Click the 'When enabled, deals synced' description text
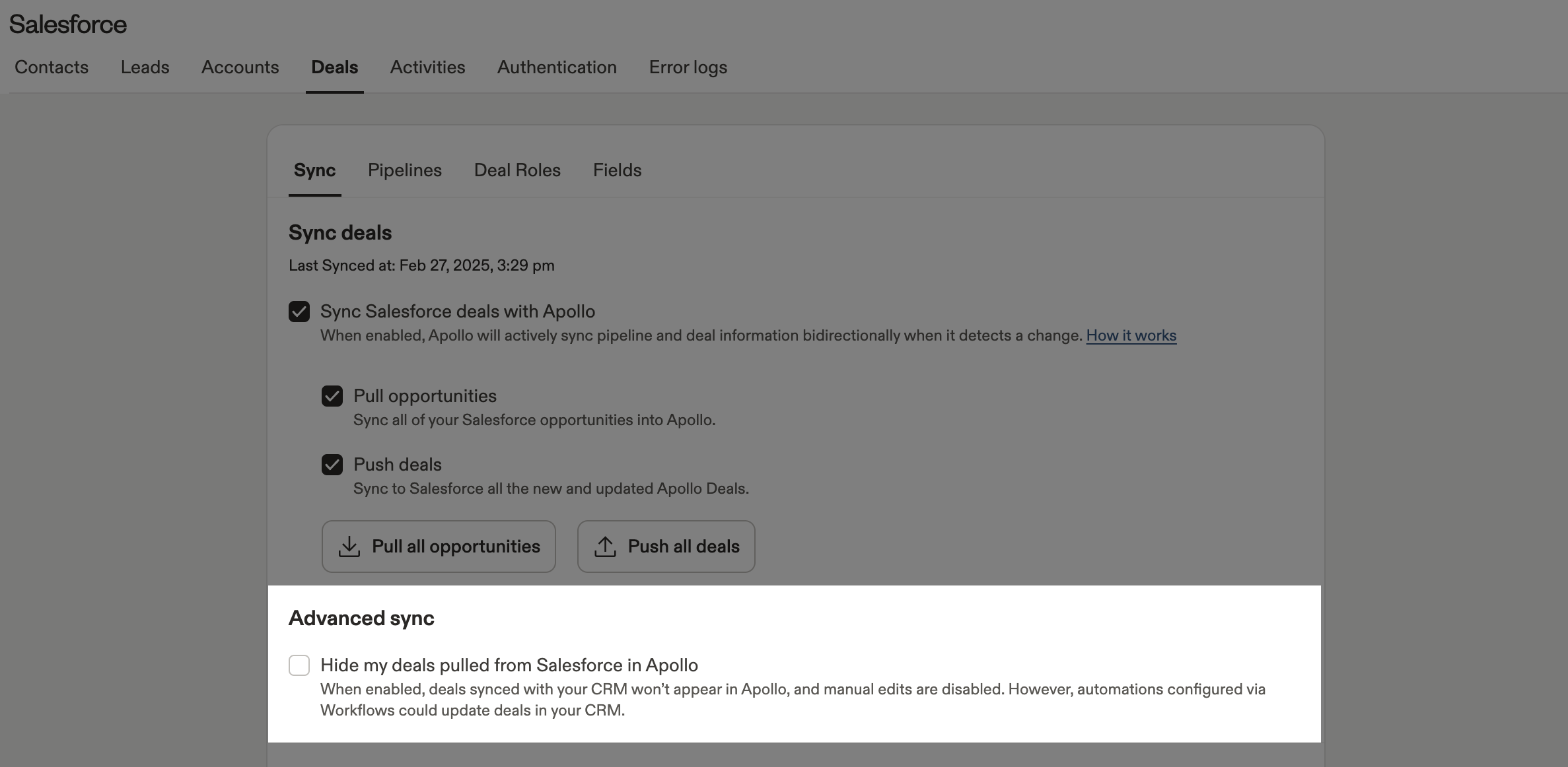Image resolution: width=1568 pixels, height=767 pixels. point(793,700)
